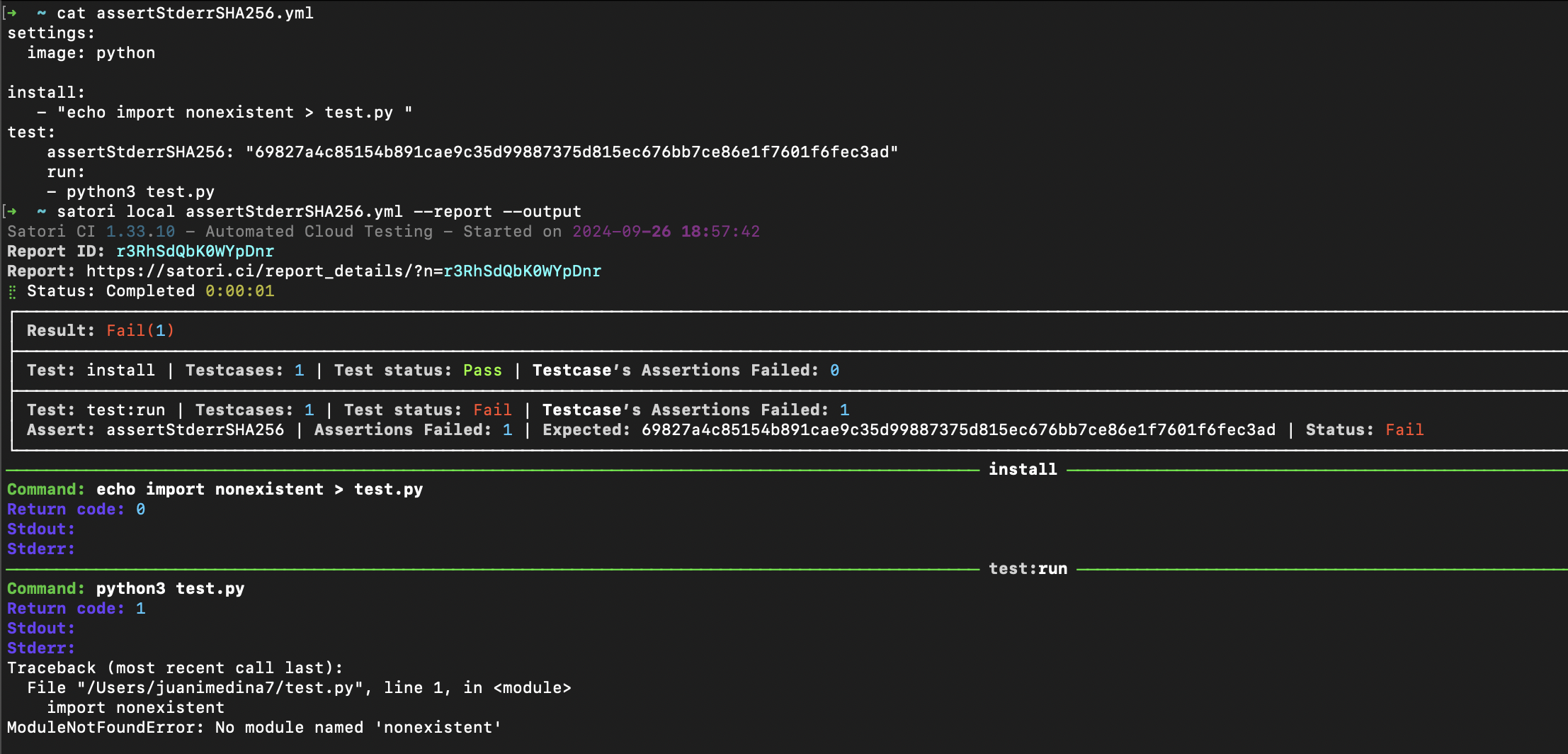The height and width of the screenshot is (754, 1568).
Task: Click the '- python3 test.py' yml run entry
Action: [130, 192]
